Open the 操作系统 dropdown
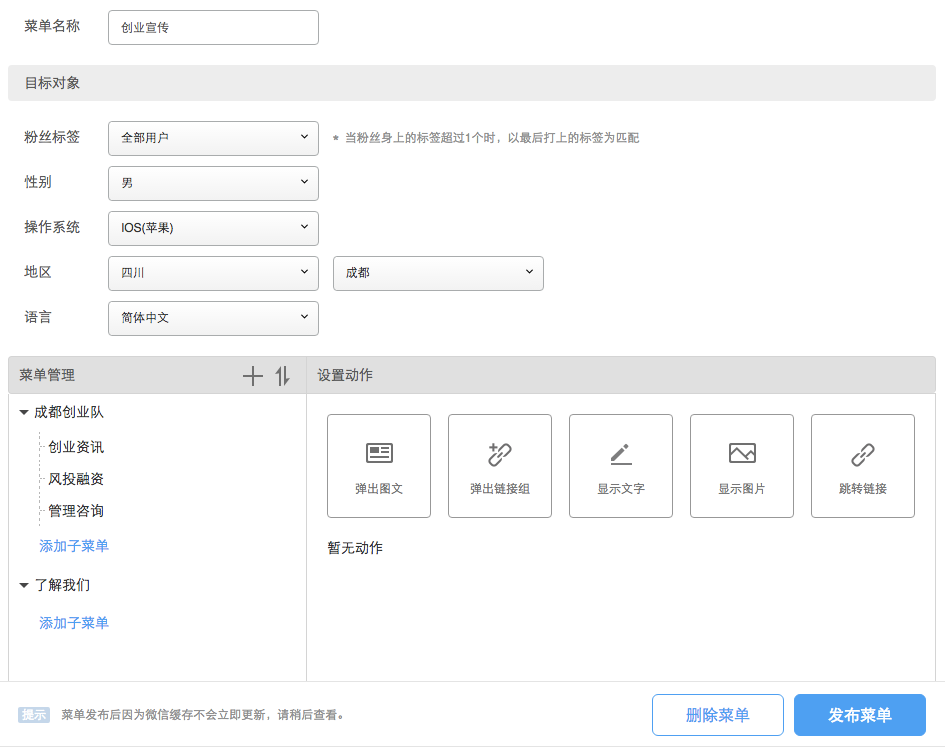945x747 pixels. click(x=213, y=228)
